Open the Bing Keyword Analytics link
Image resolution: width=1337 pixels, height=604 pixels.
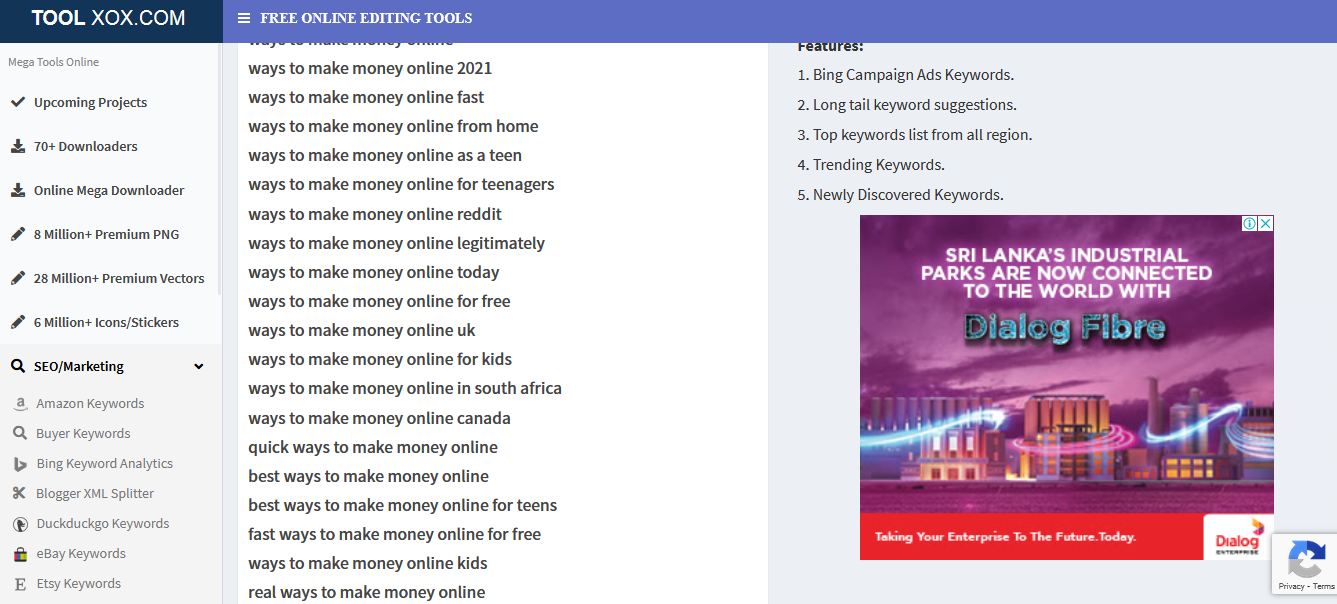[105, 464]
